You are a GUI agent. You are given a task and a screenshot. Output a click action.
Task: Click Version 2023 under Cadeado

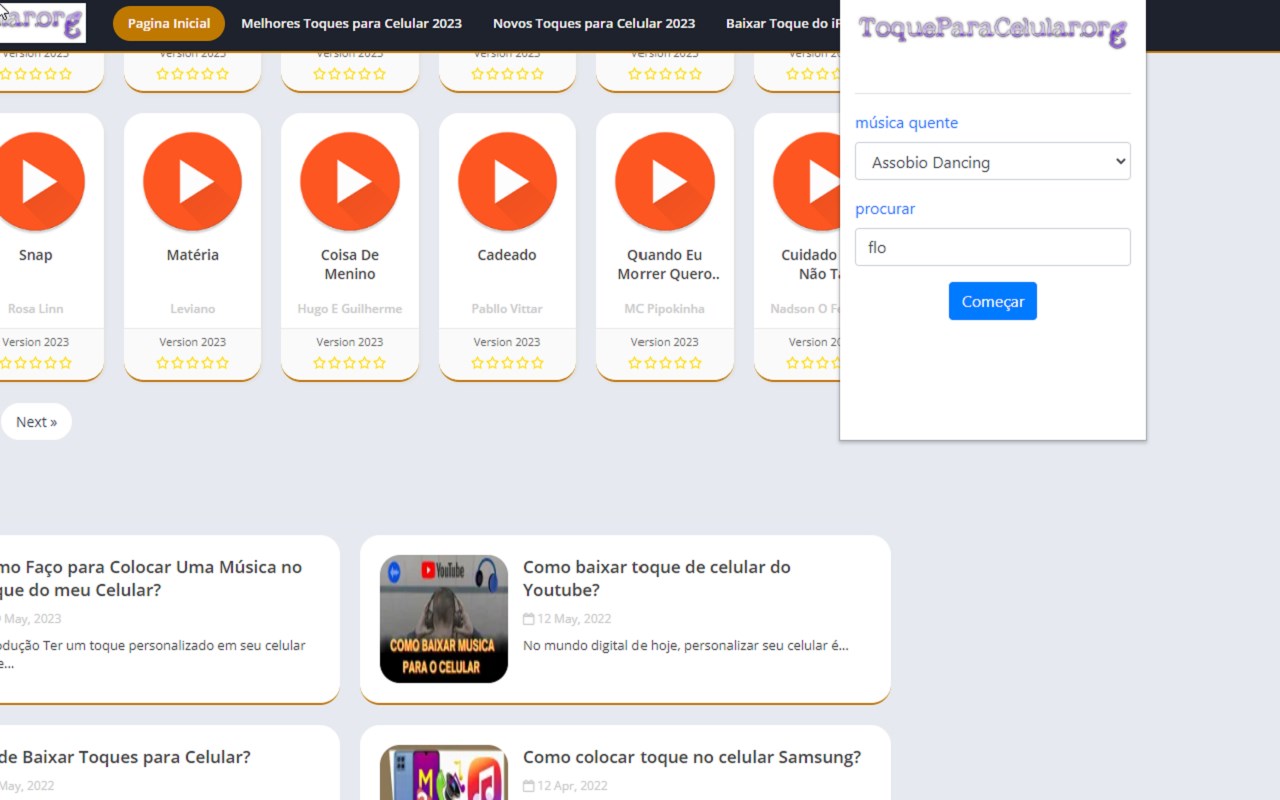(507, 342)
